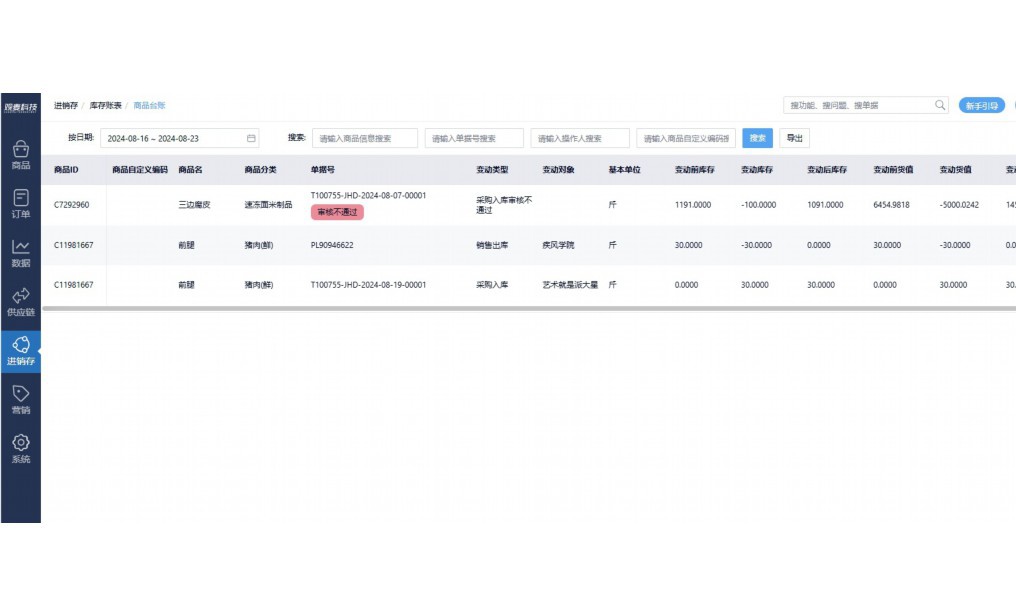
Task: Click document number T100755-JHD-2024-08-07-00001
Action: pos(368,195)
